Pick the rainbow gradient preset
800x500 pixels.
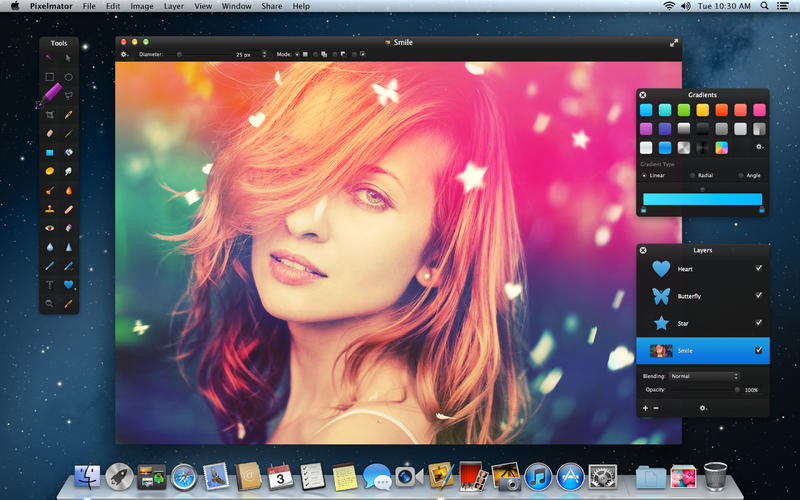click(x=721, y=147)
